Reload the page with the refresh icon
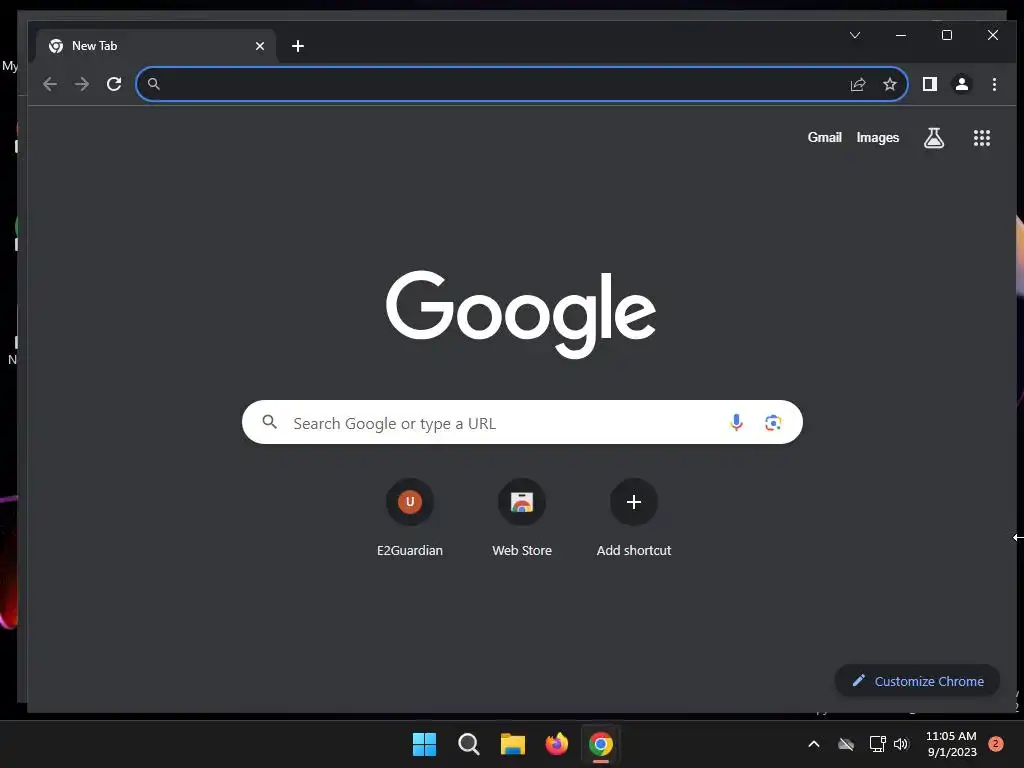The image size is (1024, 768). (114, 84)
